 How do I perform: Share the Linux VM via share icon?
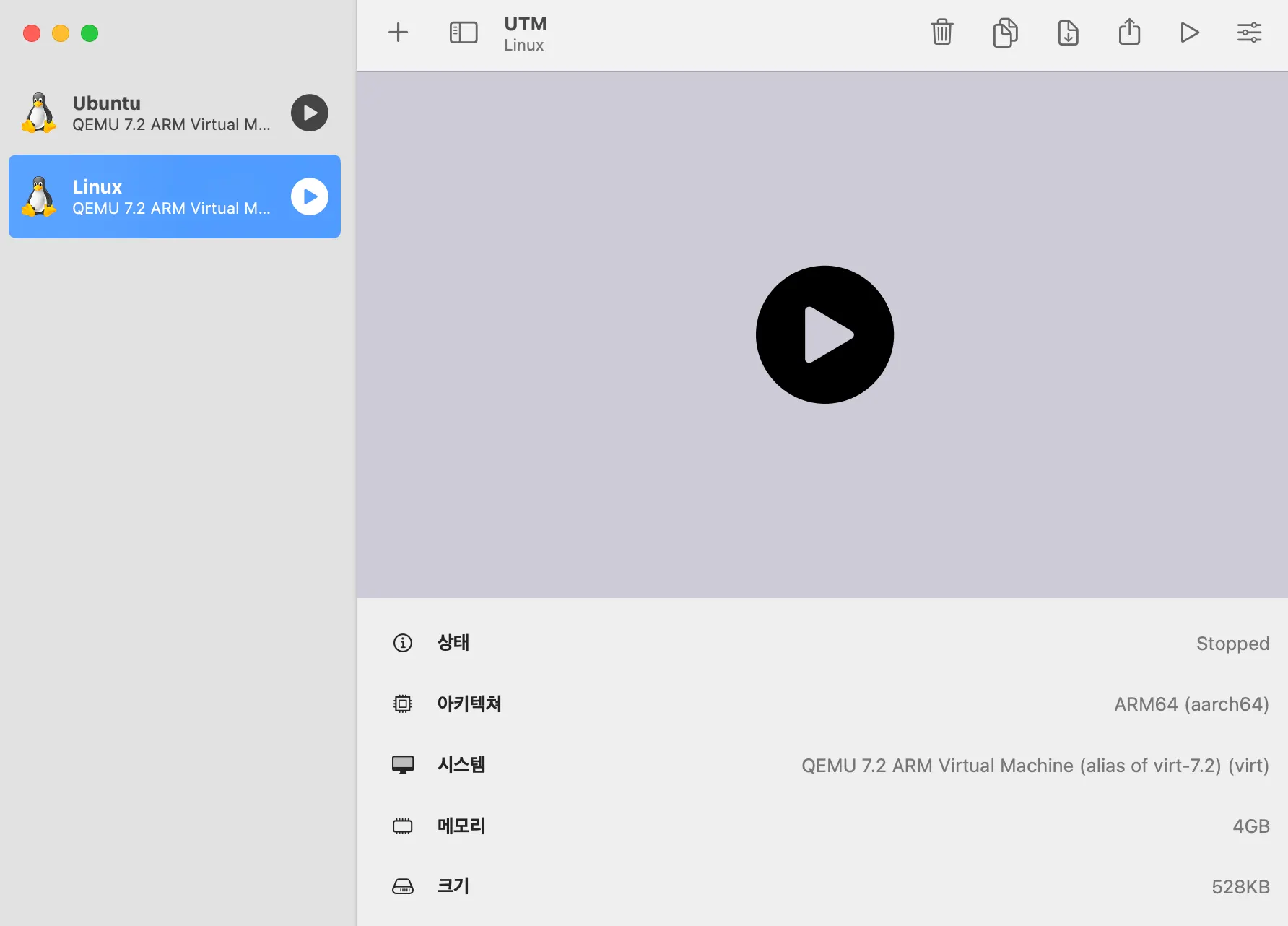[x=1129, y=32]
